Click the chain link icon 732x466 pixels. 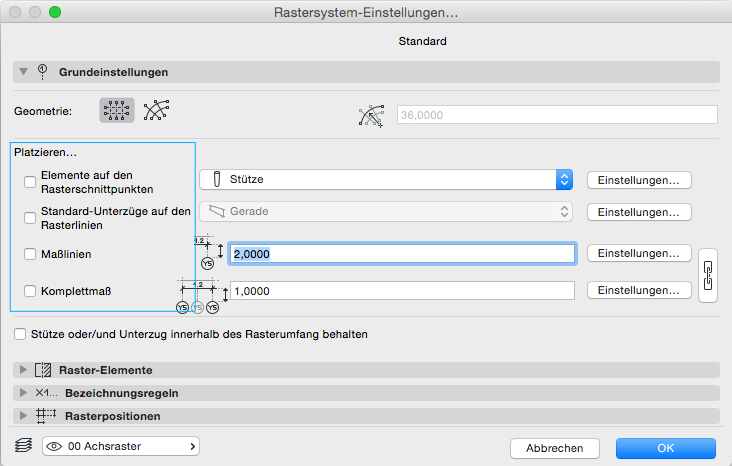[x=708, y=273]
